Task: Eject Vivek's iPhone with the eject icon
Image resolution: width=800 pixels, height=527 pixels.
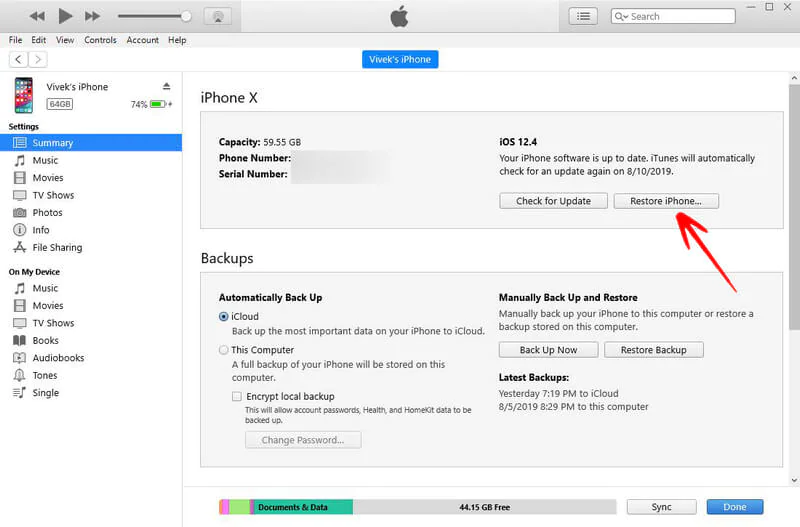Action: [x=166, y=86]
